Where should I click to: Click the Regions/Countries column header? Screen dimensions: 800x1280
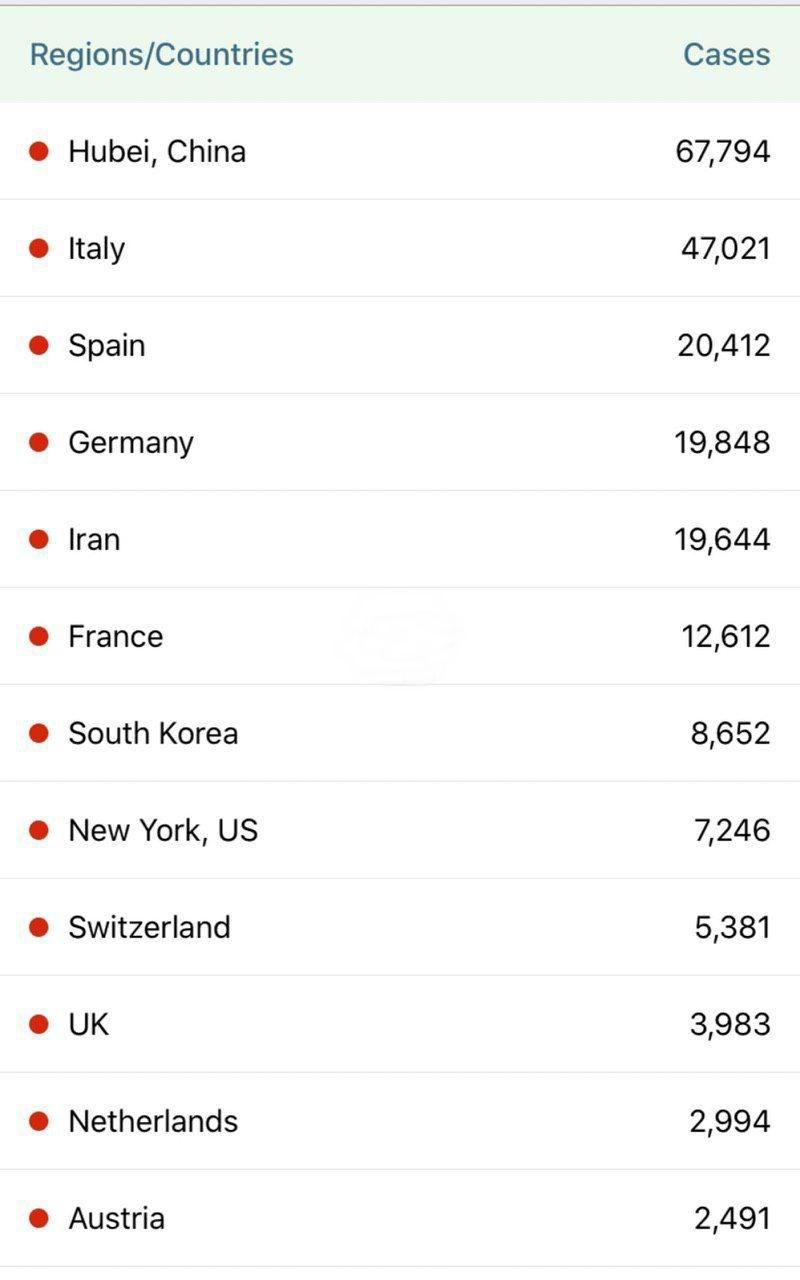pyautogui.click(x=161, y=54)
